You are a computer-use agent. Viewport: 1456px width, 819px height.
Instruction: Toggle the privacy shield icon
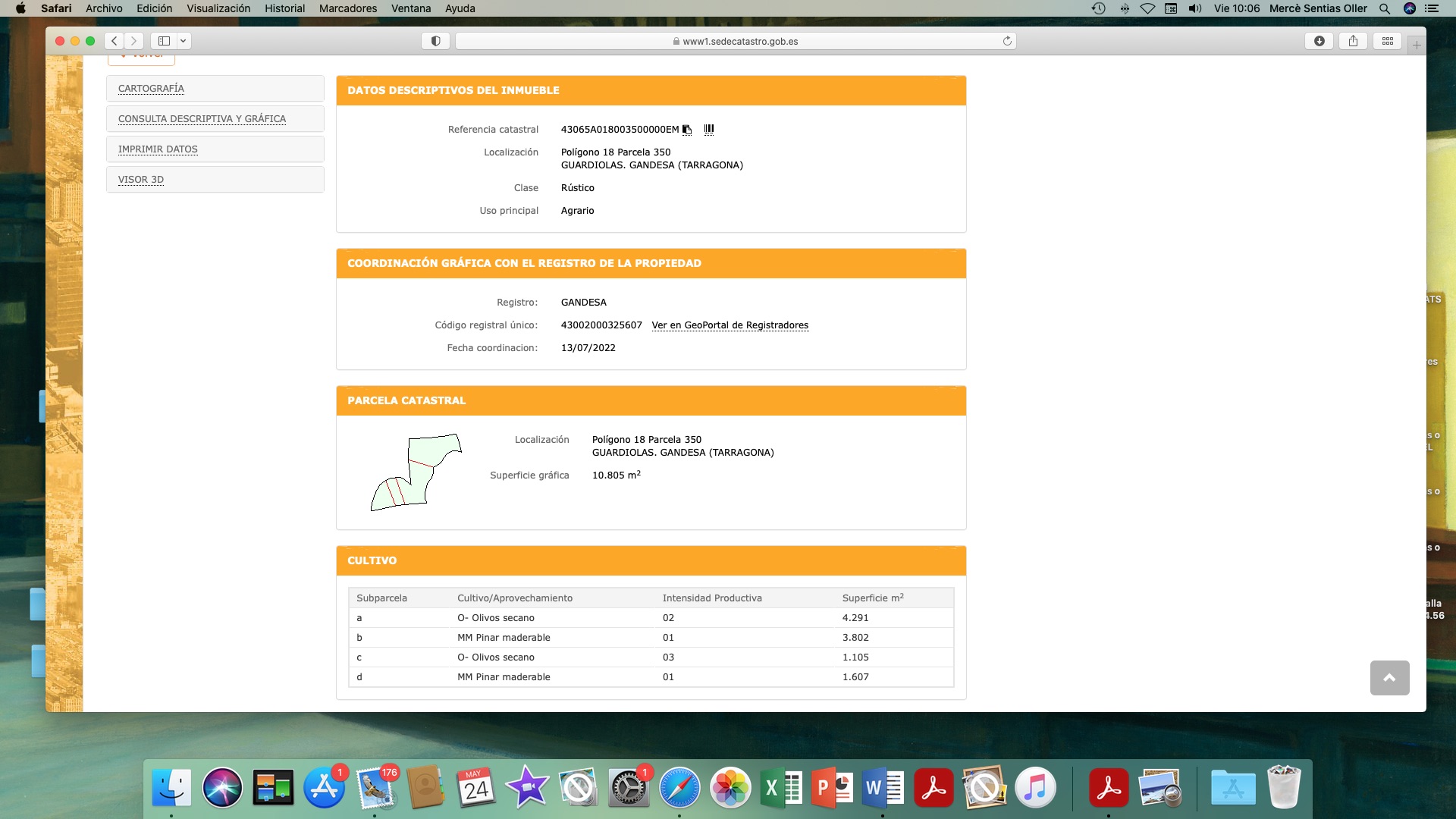point(435,41)
